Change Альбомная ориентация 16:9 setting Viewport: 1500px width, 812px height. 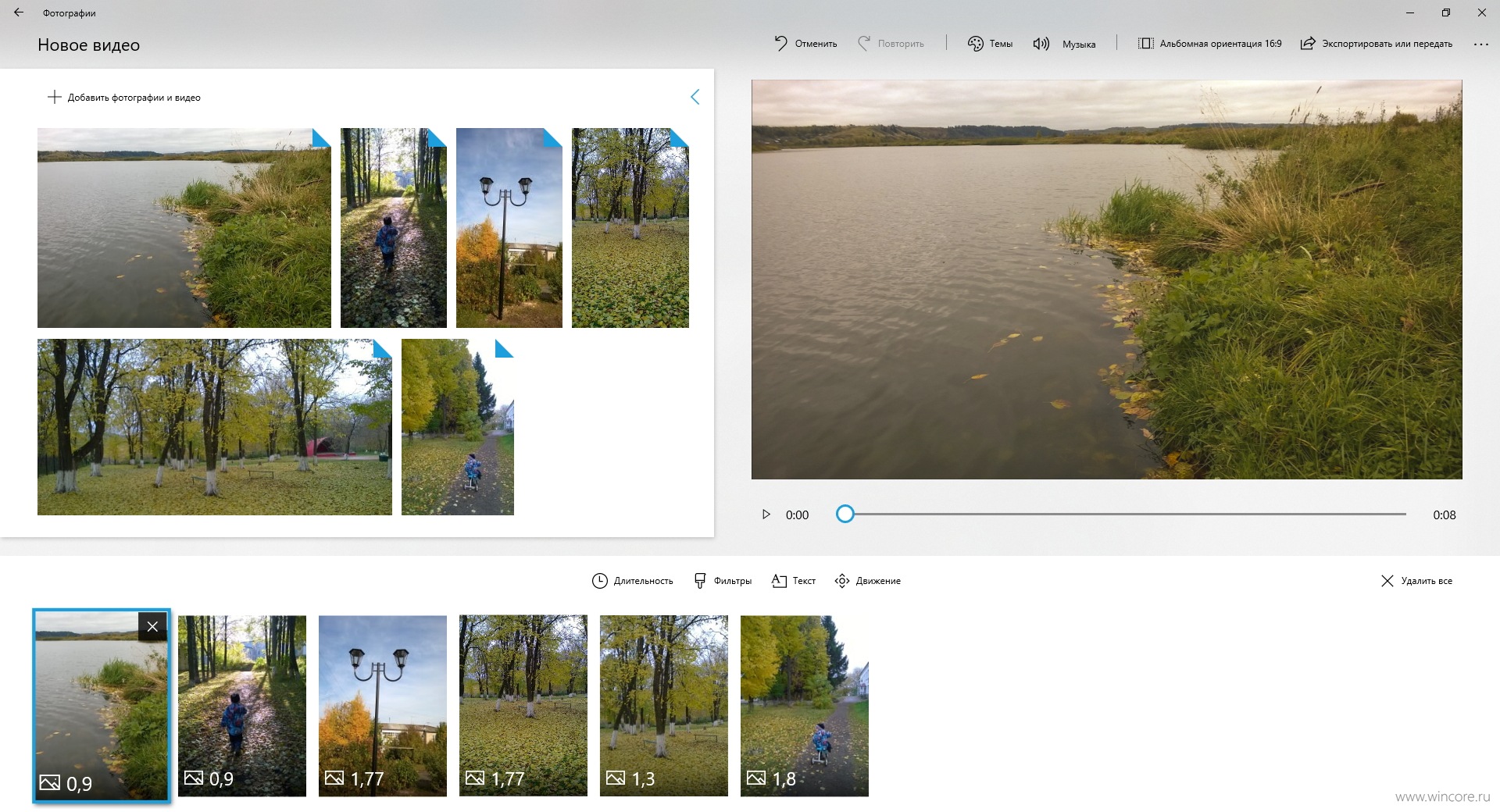tap(1209, 44)
